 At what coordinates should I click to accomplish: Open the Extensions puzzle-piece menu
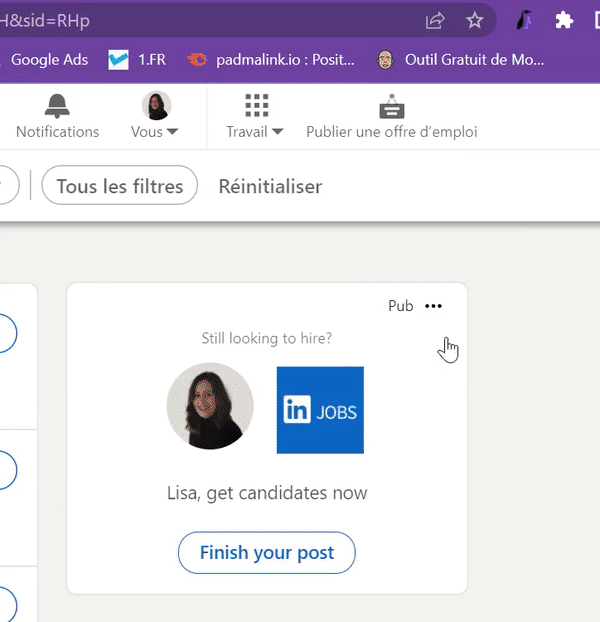[x=564, y=20]
